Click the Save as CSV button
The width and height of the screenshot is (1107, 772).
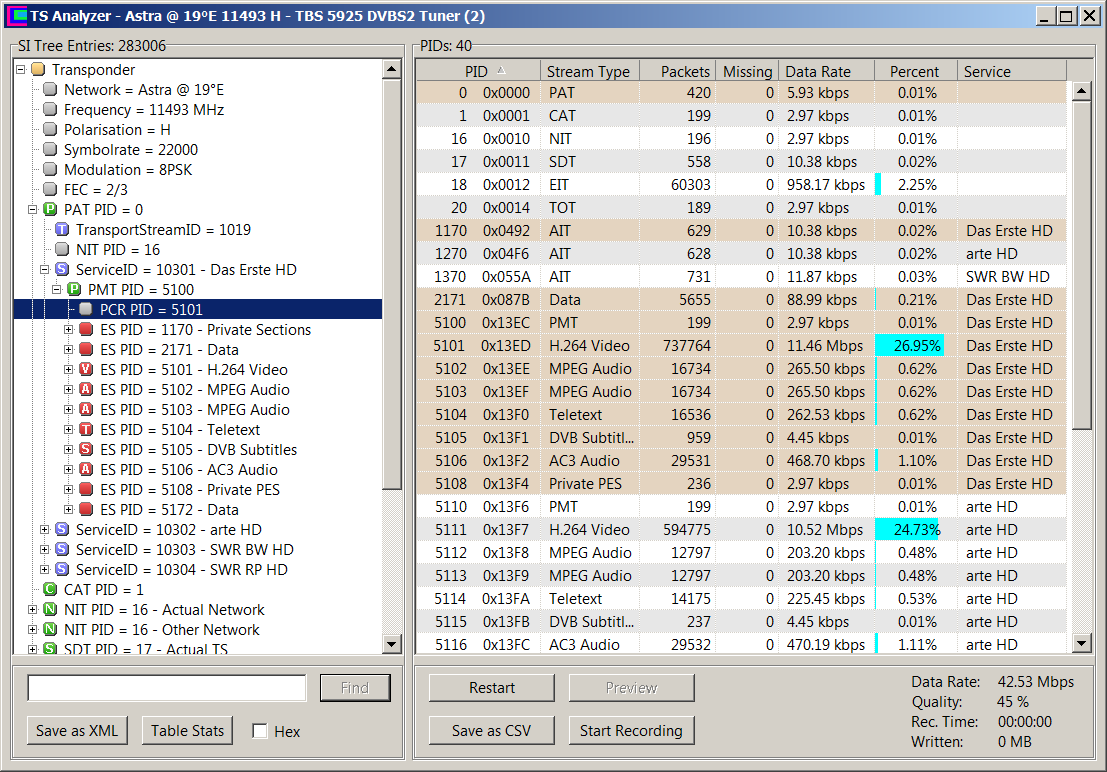(x=491, y=731)
